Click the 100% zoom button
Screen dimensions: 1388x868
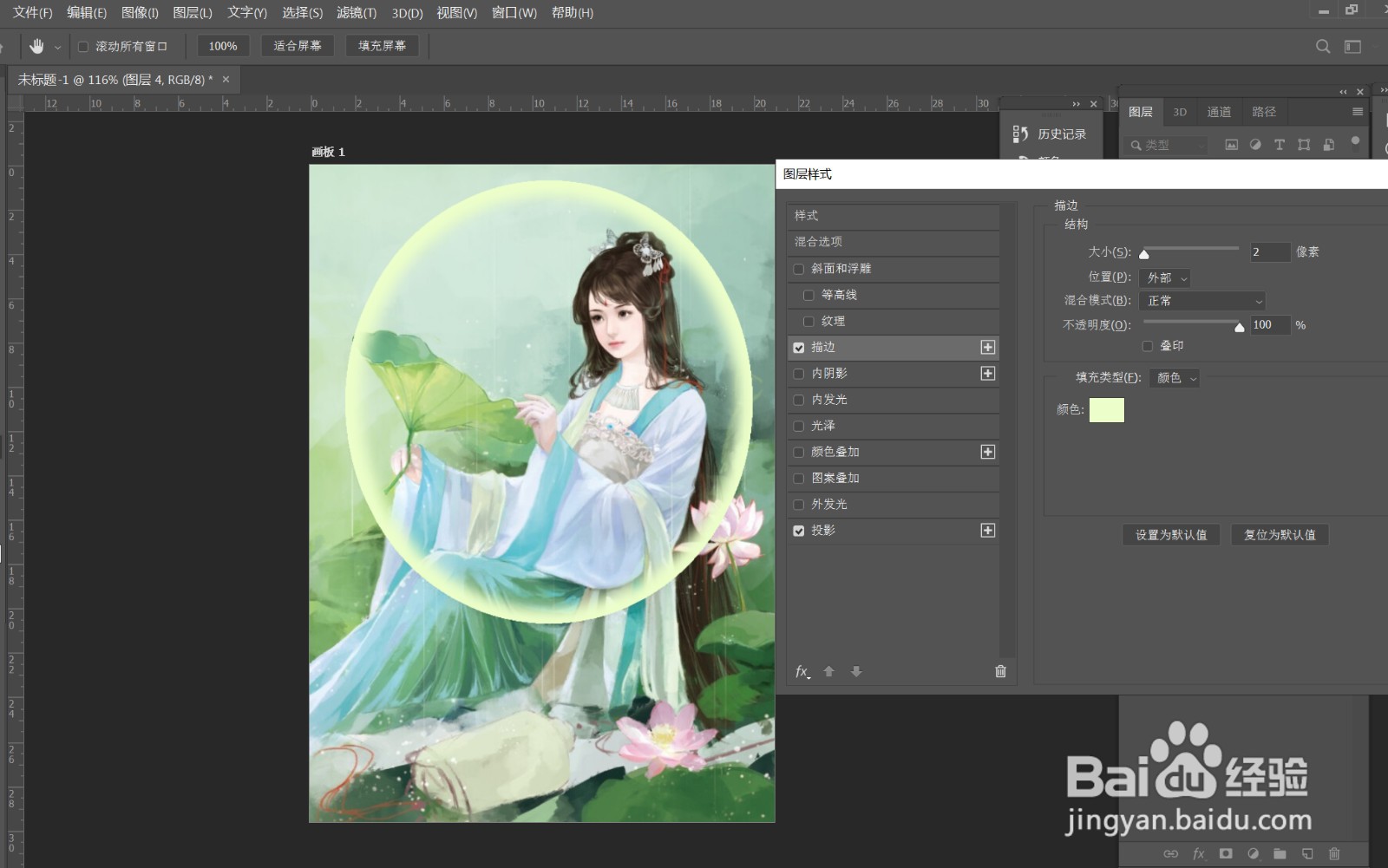223,46
